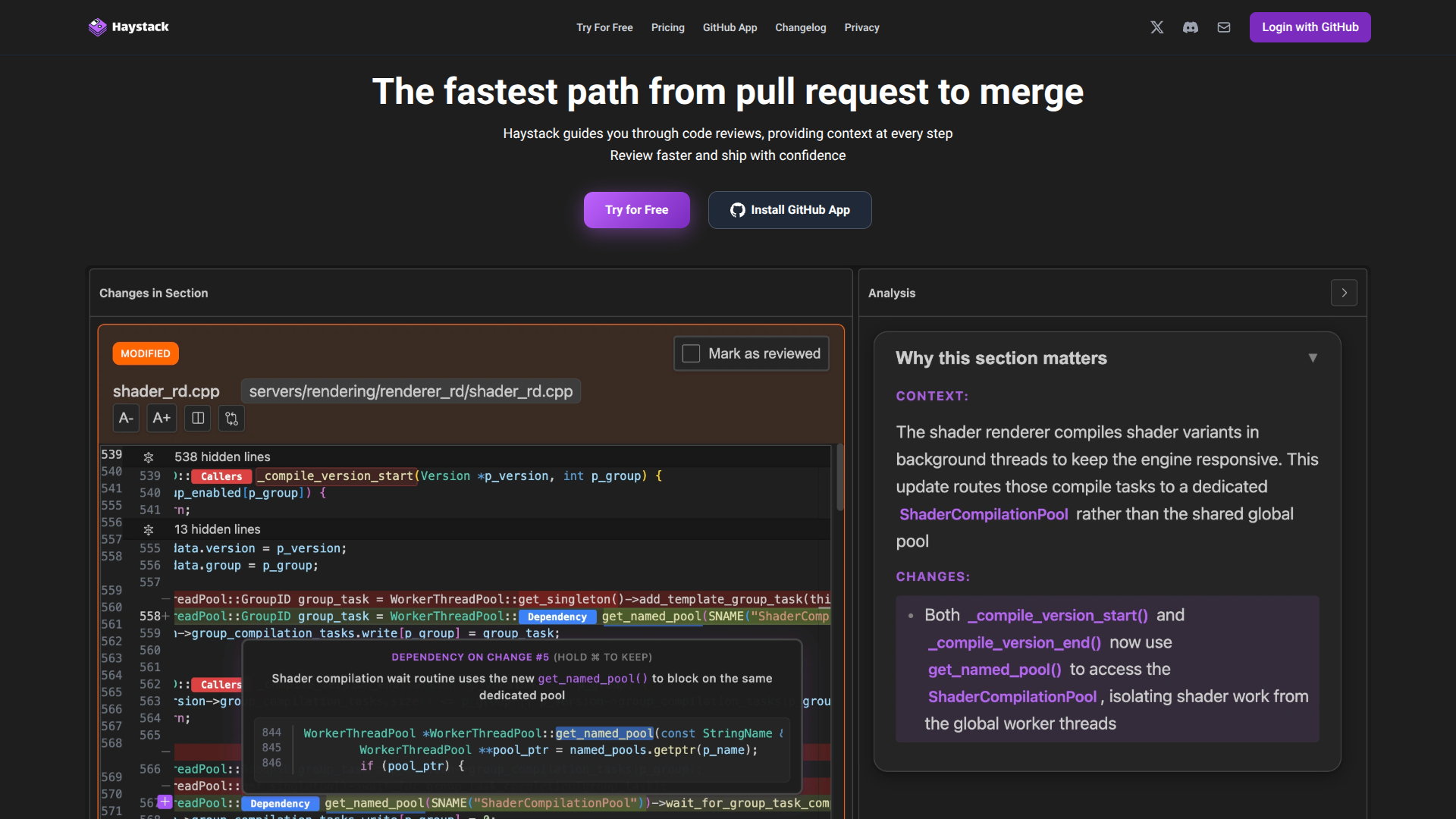Viewport: 1456px width, 819px height.
Task: Click the code diff vertical scrollbar
Action: click(839, 478)
